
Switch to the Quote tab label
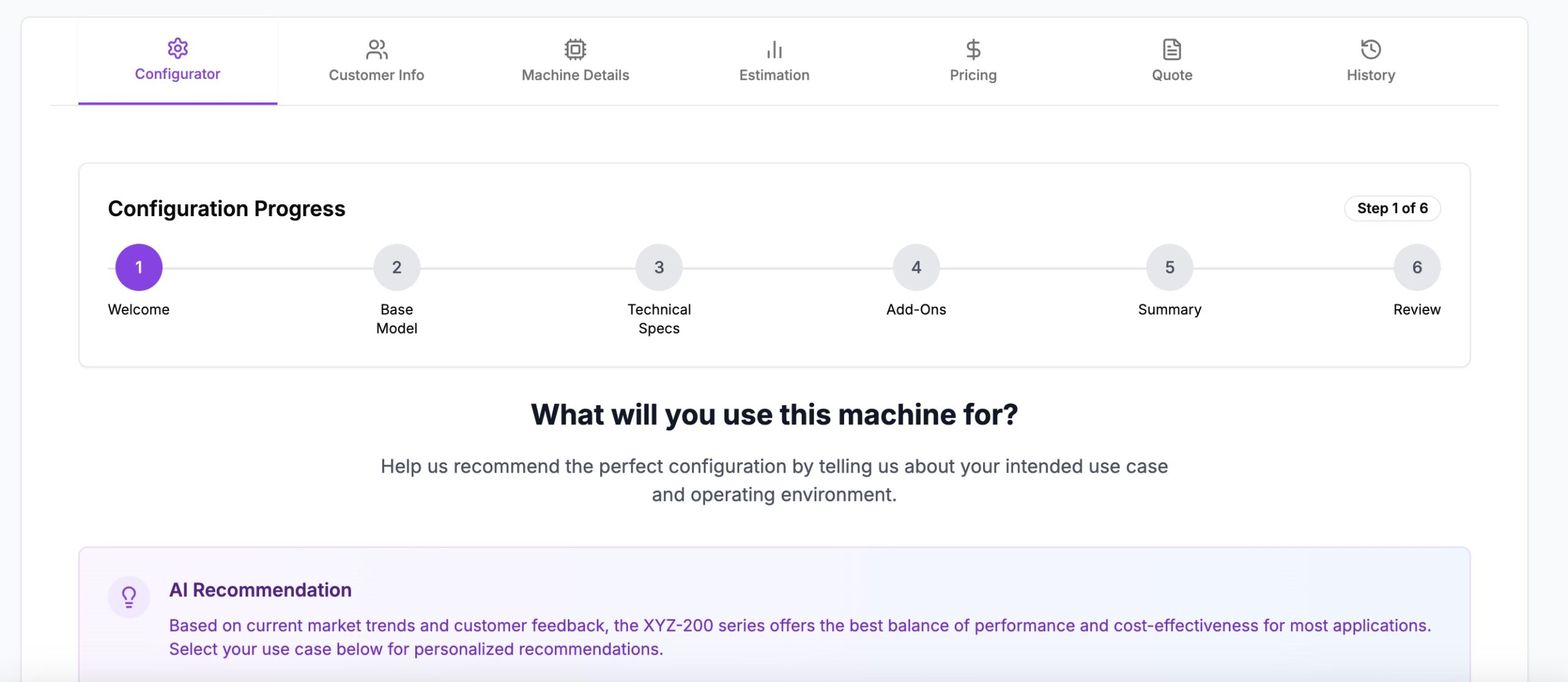(1172, 75)
